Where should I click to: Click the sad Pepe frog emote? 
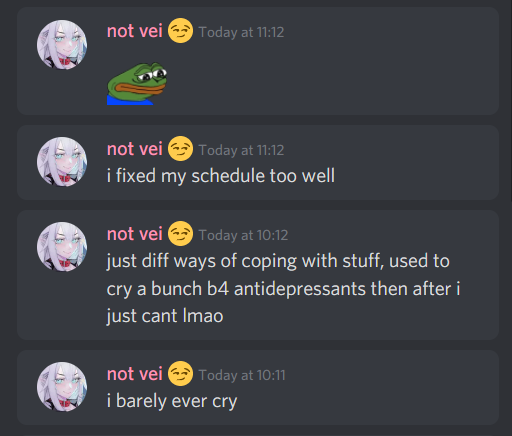click(137, 84)
